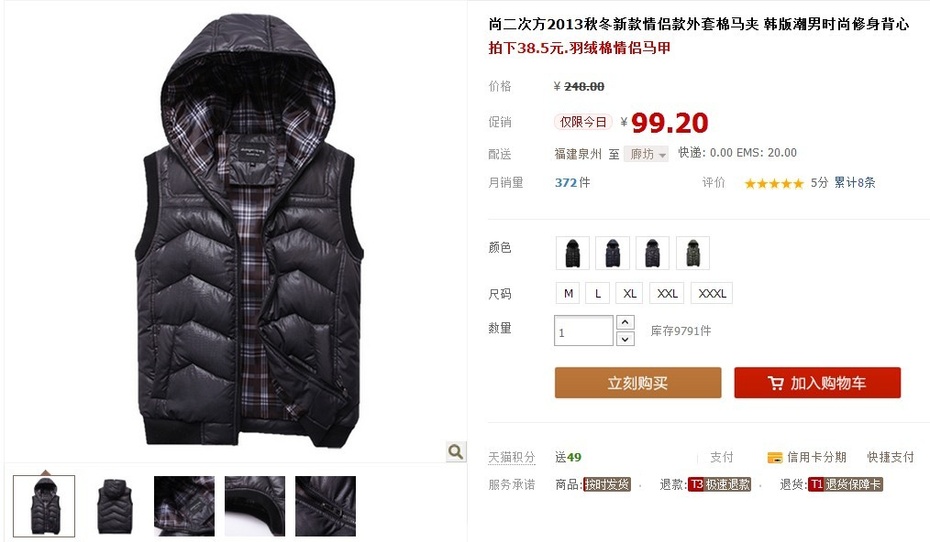The width and height of the screenshot is (930, 542).
Task: Choose size XXXL option
Action: tap(712, 294)
